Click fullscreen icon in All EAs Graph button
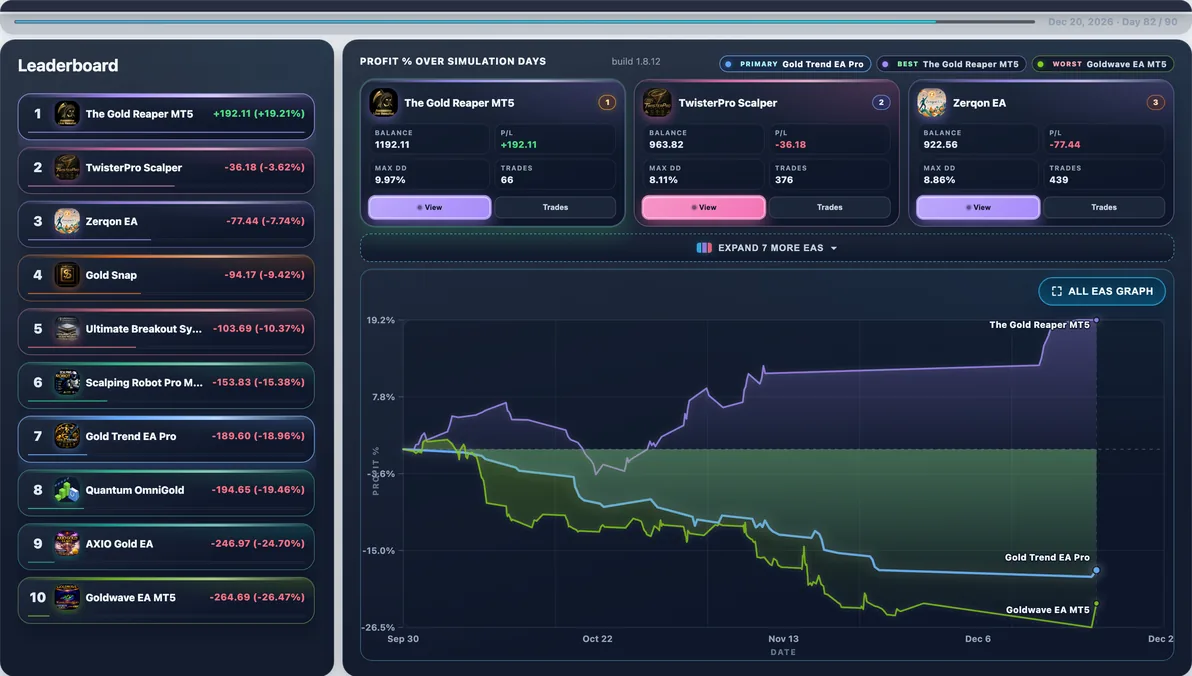Image resolution: width=1192 pixels, height=676 pixels. [x=1057, y=291]
